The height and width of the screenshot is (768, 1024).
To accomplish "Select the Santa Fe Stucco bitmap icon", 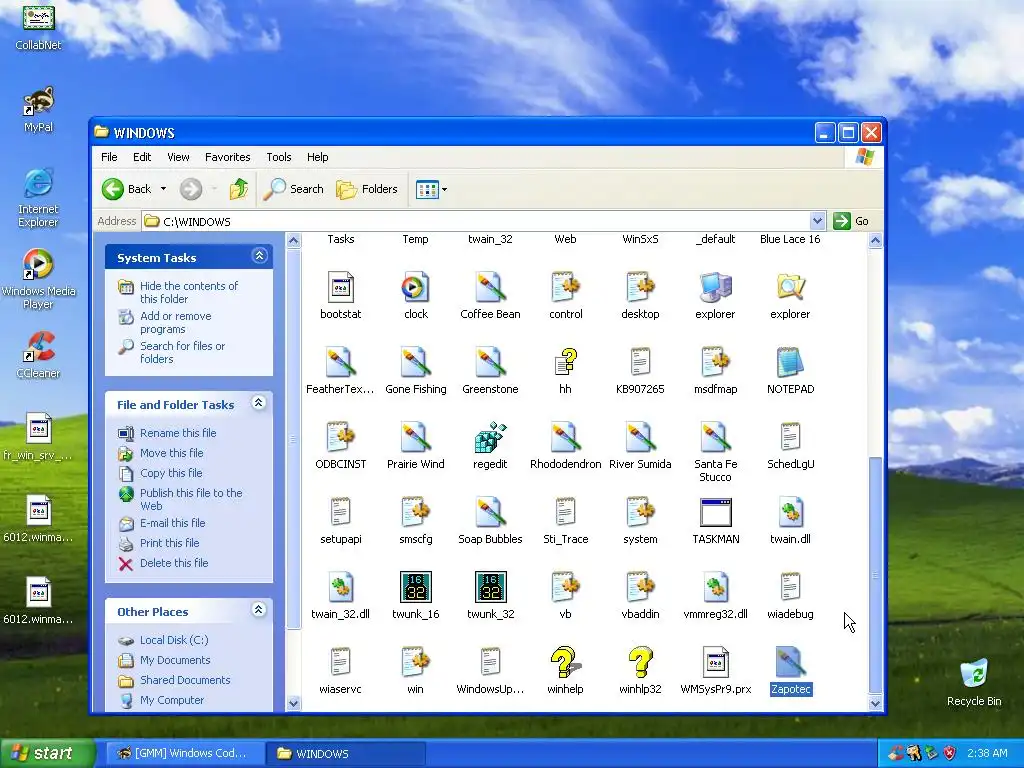I will (x=716, y=438).
